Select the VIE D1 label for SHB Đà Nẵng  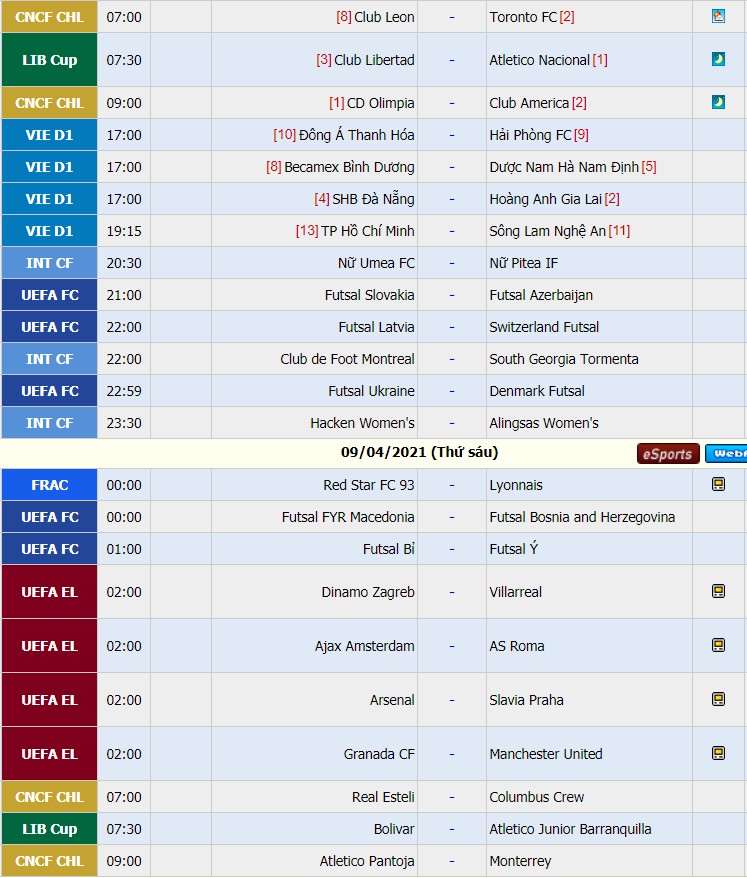(49, 199)
